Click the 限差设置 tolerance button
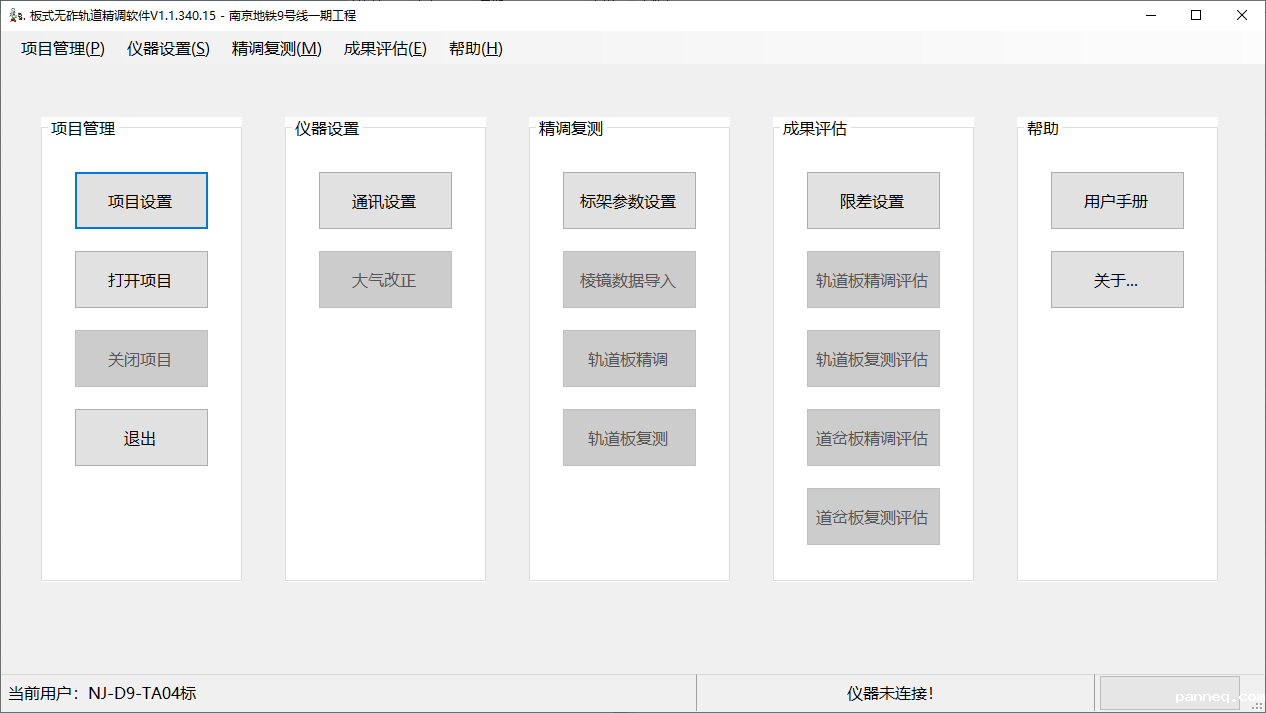The image size is (1266, 713). (873, 201)
